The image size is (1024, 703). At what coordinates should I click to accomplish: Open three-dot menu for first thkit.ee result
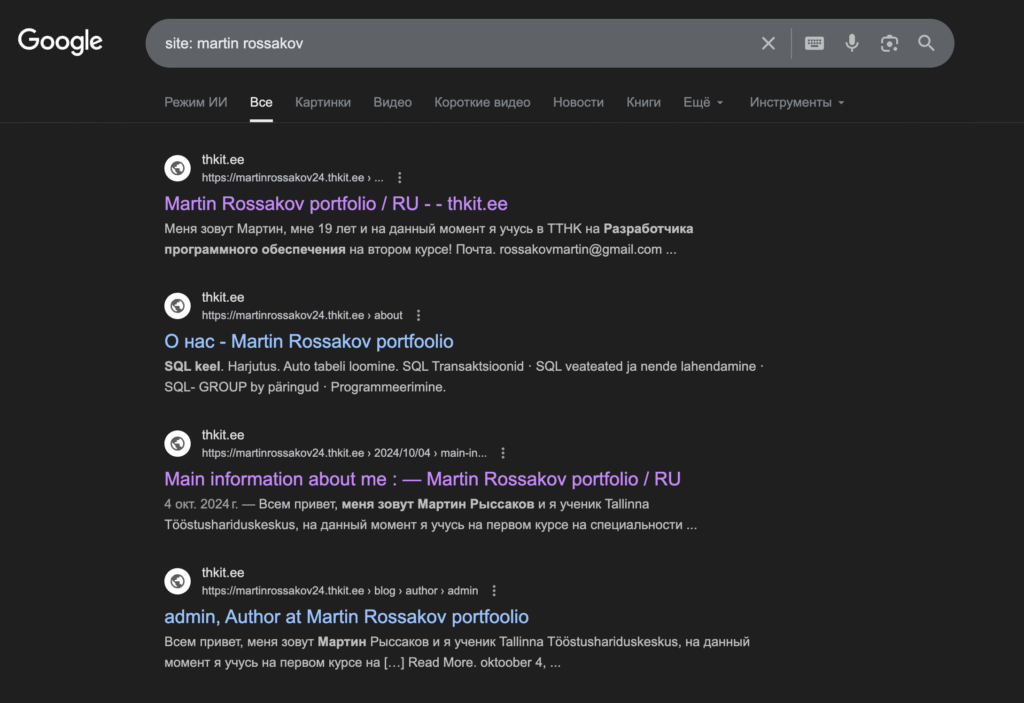[x=400, y=178]
